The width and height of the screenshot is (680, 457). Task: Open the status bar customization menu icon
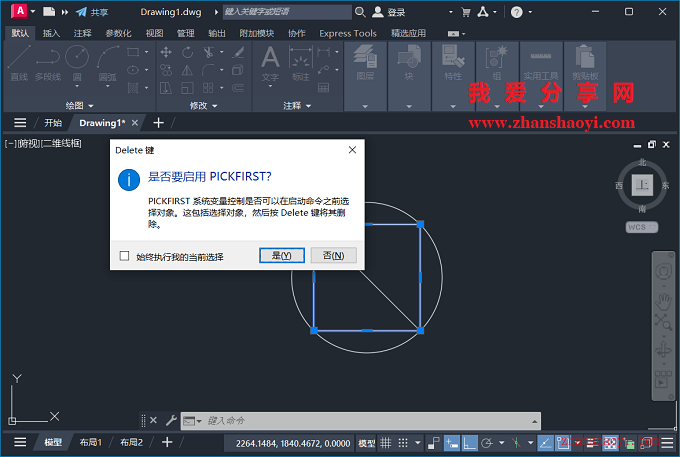(x=668, y=443)
